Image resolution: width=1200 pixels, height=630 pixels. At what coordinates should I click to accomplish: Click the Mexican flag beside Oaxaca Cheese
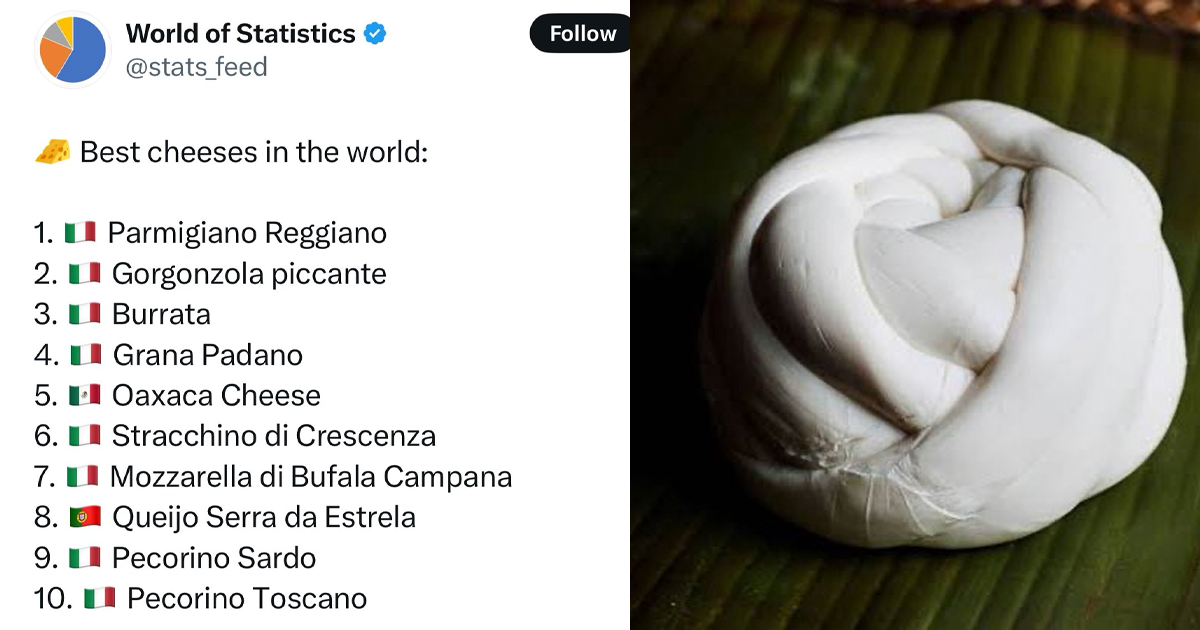[85, 395]
